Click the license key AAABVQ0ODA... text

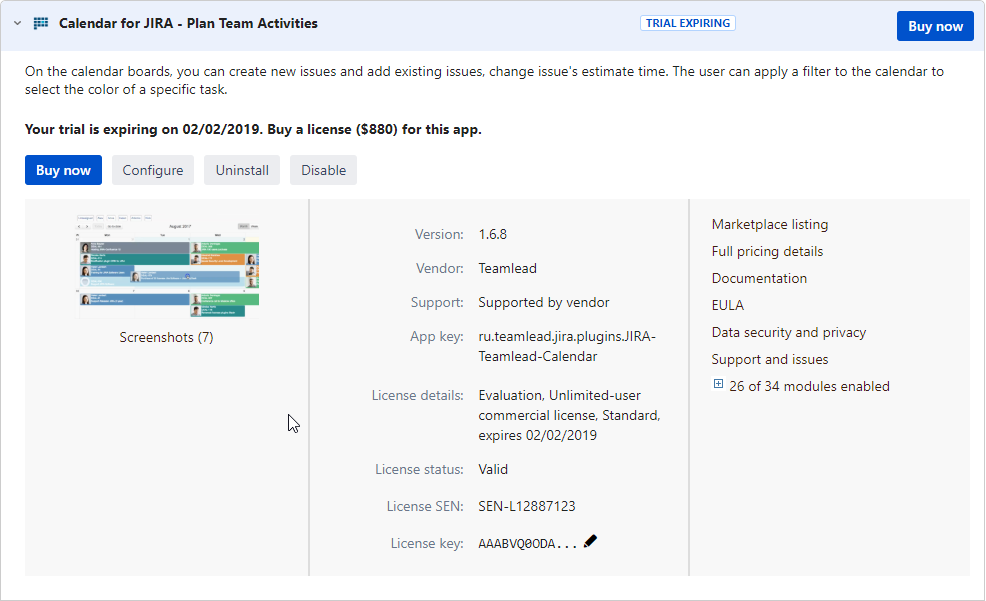coord(528,544)
